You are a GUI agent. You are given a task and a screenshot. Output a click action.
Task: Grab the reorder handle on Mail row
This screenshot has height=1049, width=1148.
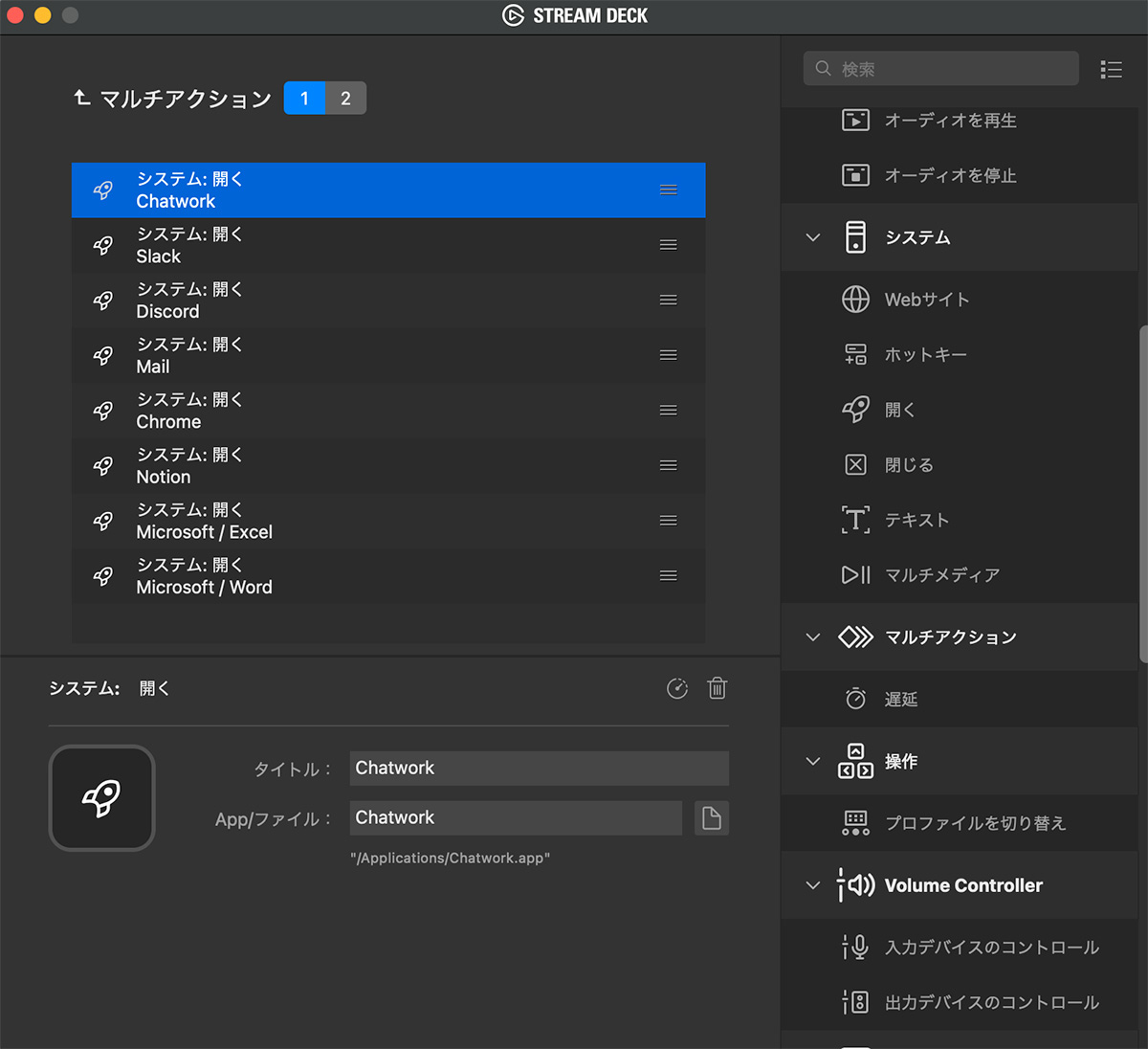(669, 355)
